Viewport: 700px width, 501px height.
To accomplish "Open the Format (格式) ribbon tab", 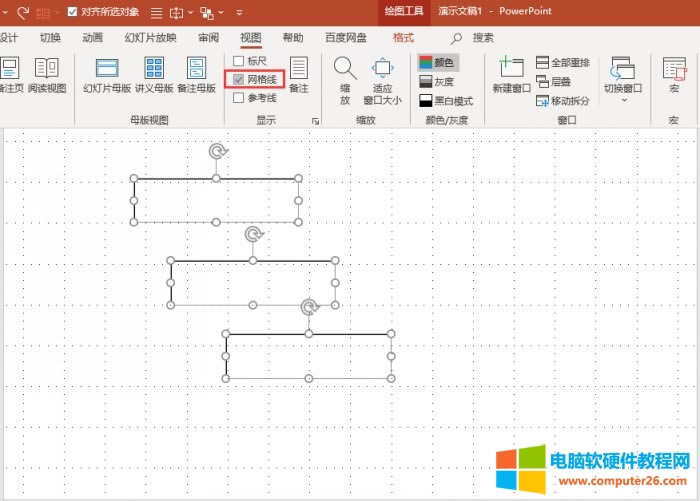I will click(403, 38).
